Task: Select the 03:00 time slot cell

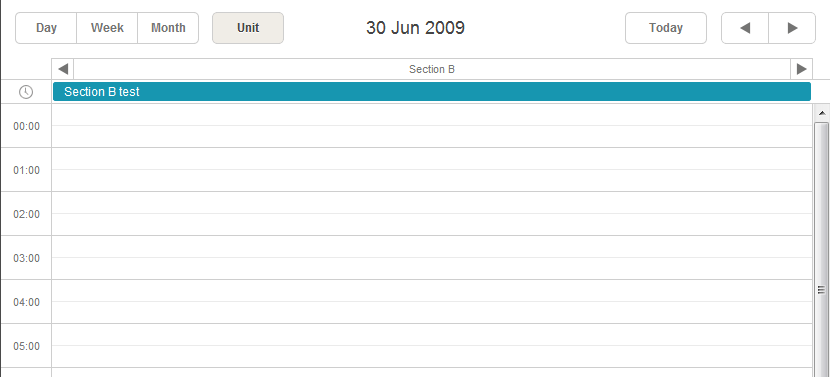Action: [x=432, y=257]
